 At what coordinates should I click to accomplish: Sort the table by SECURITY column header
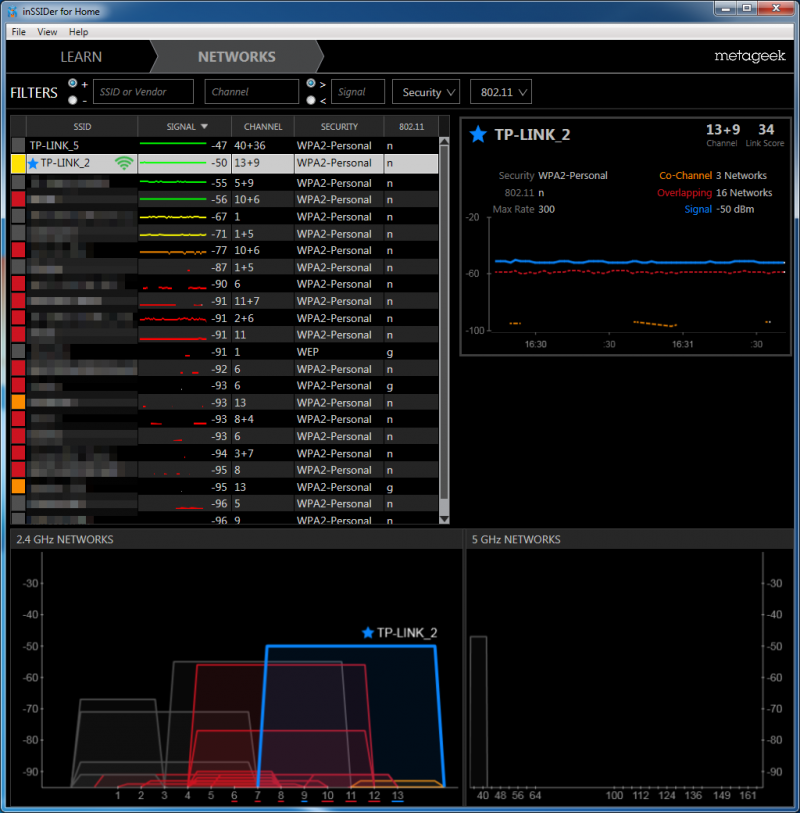pos(339,127)
